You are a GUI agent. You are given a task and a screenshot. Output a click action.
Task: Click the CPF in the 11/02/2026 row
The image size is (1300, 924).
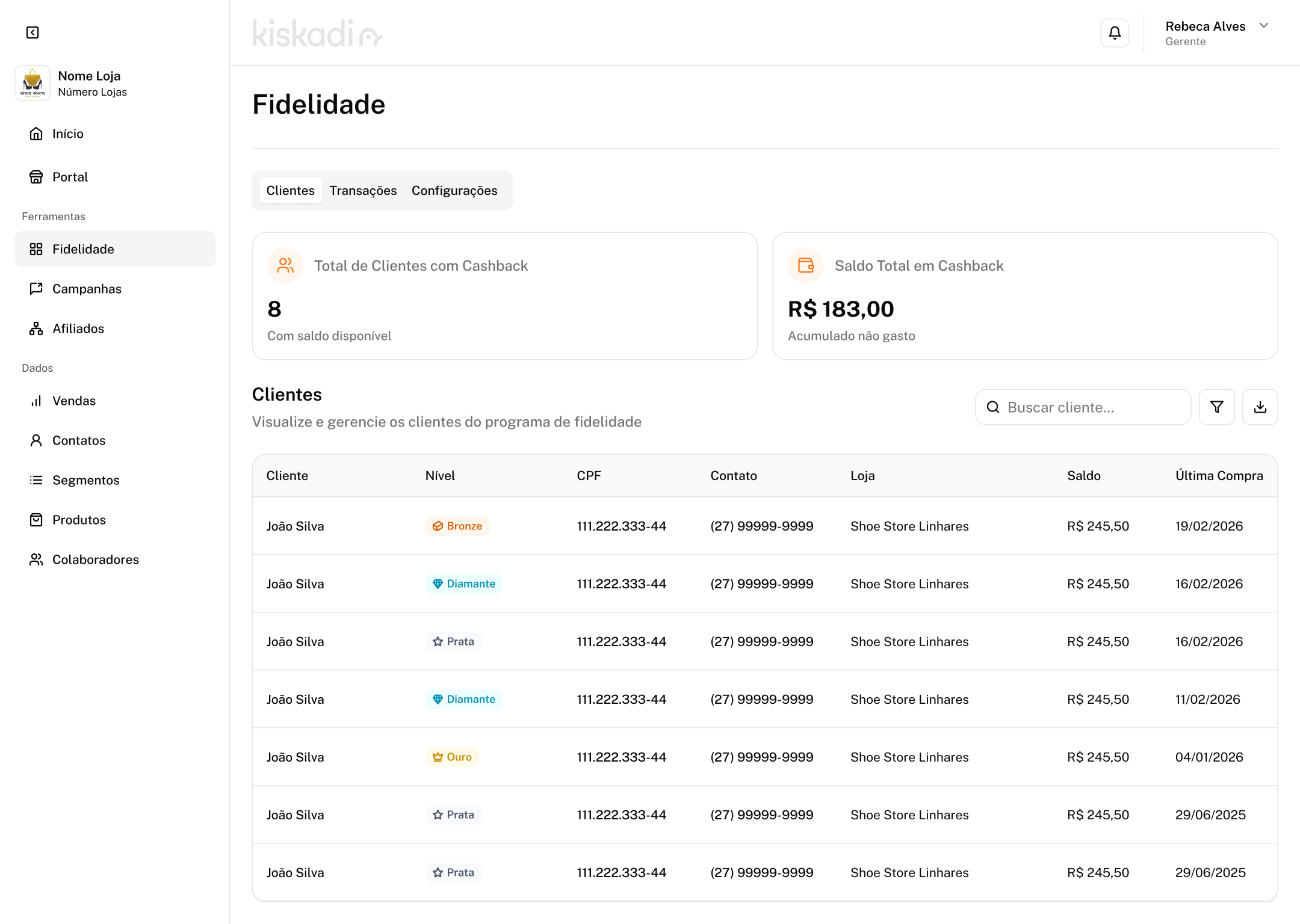(x=622, y=700)
